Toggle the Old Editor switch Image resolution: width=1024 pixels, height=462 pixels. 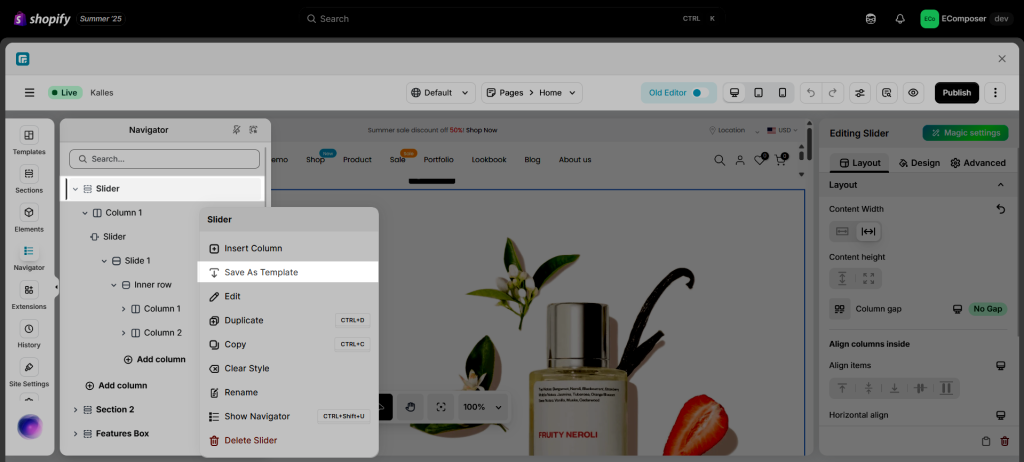(700, 93)
